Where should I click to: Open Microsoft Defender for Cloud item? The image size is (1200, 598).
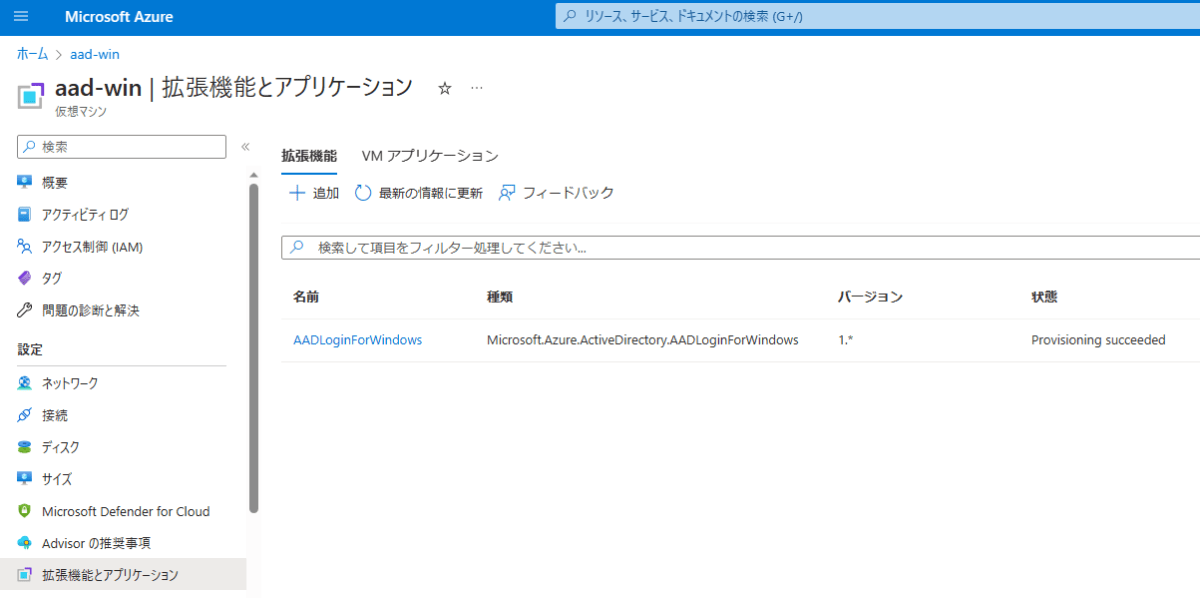(x=126, y=511)
